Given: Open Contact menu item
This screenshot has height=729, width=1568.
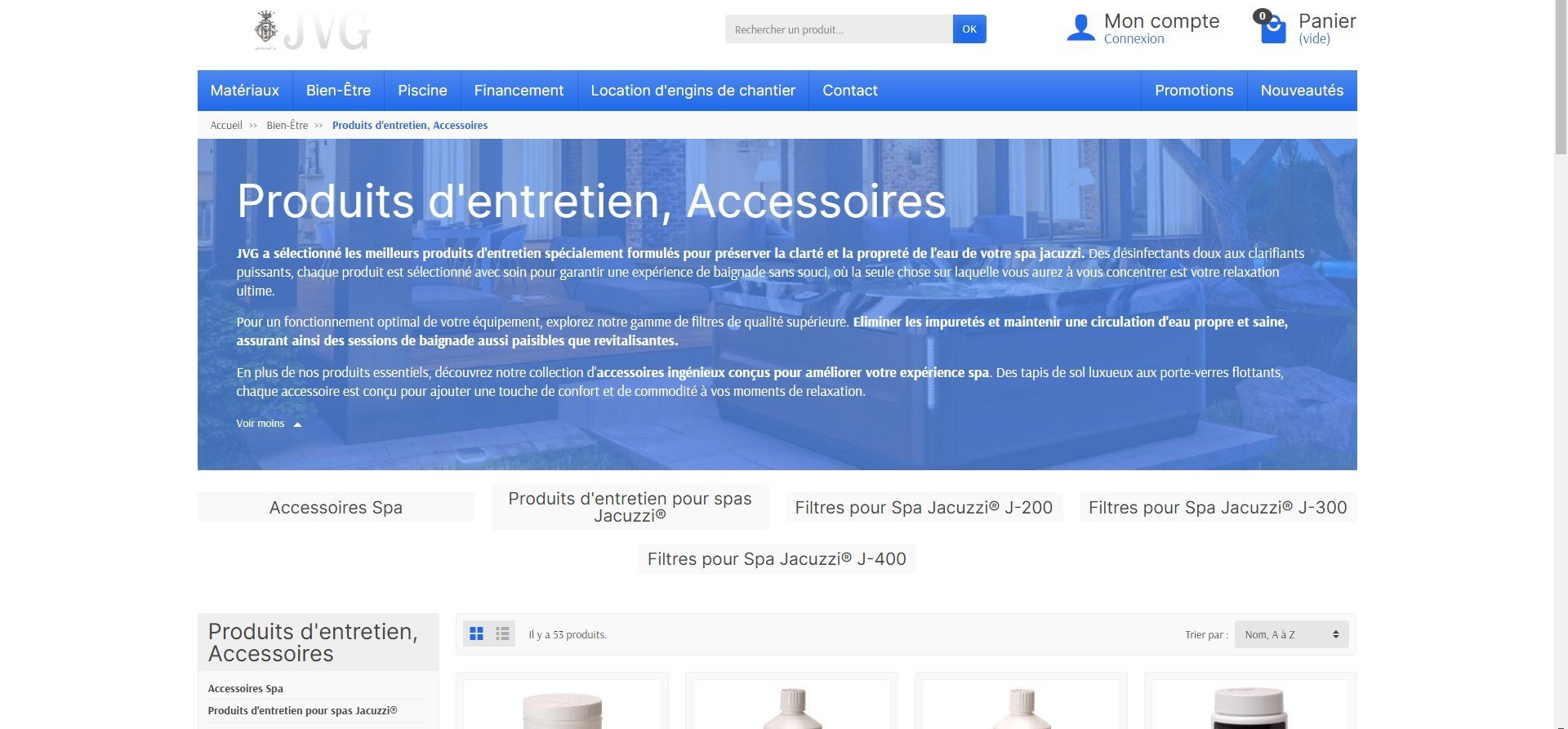Looking at the screenshot, I should point(849,91).
